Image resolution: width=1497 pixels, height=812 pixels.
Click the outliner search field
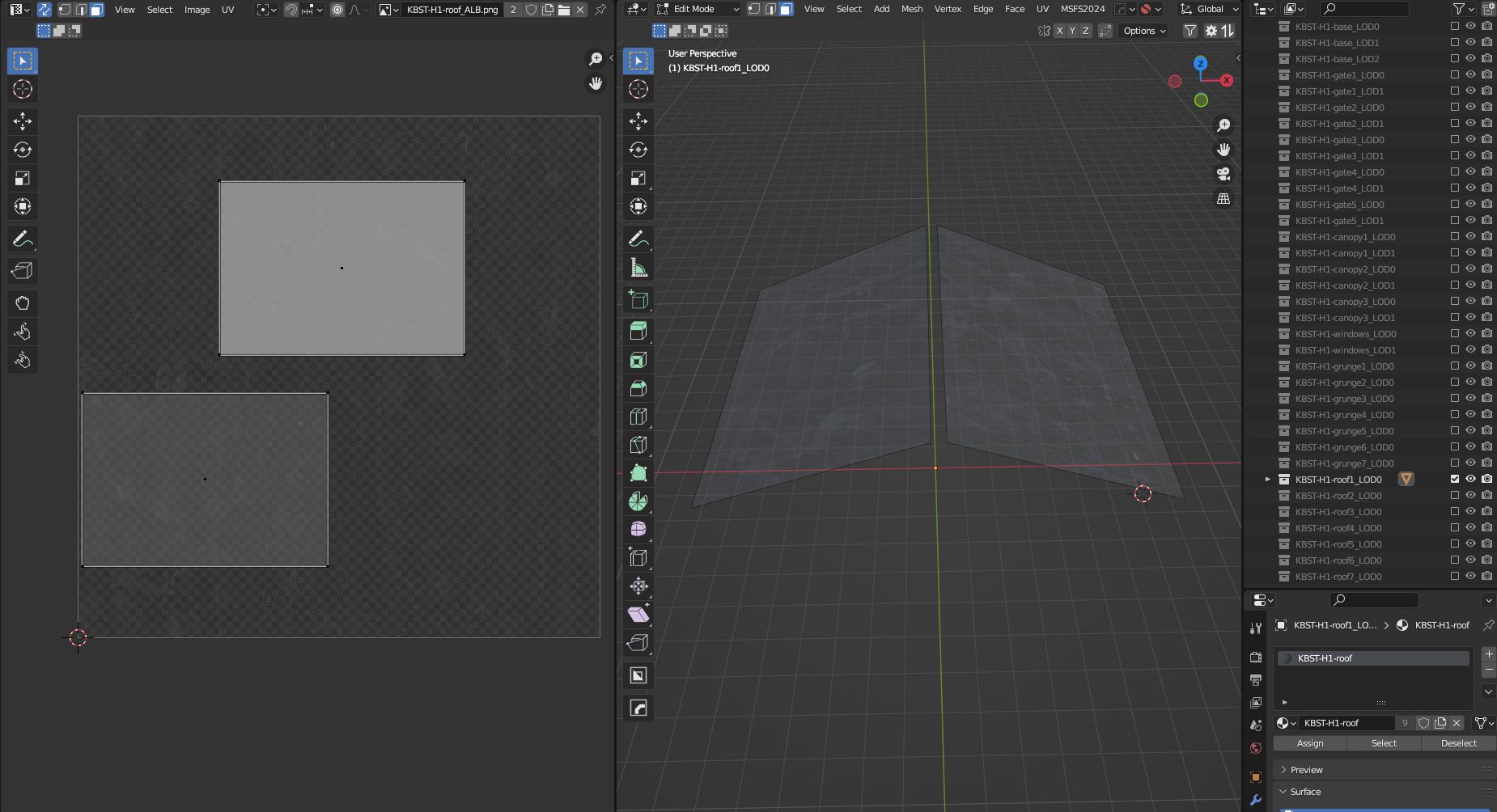1364,9
